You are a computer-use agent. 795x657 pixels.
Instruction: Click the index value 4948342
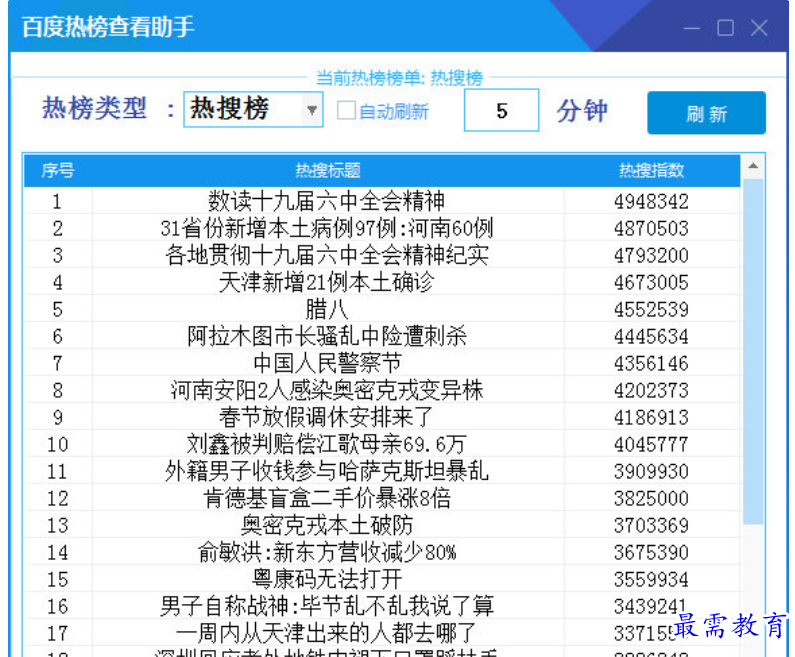[652, 202]
